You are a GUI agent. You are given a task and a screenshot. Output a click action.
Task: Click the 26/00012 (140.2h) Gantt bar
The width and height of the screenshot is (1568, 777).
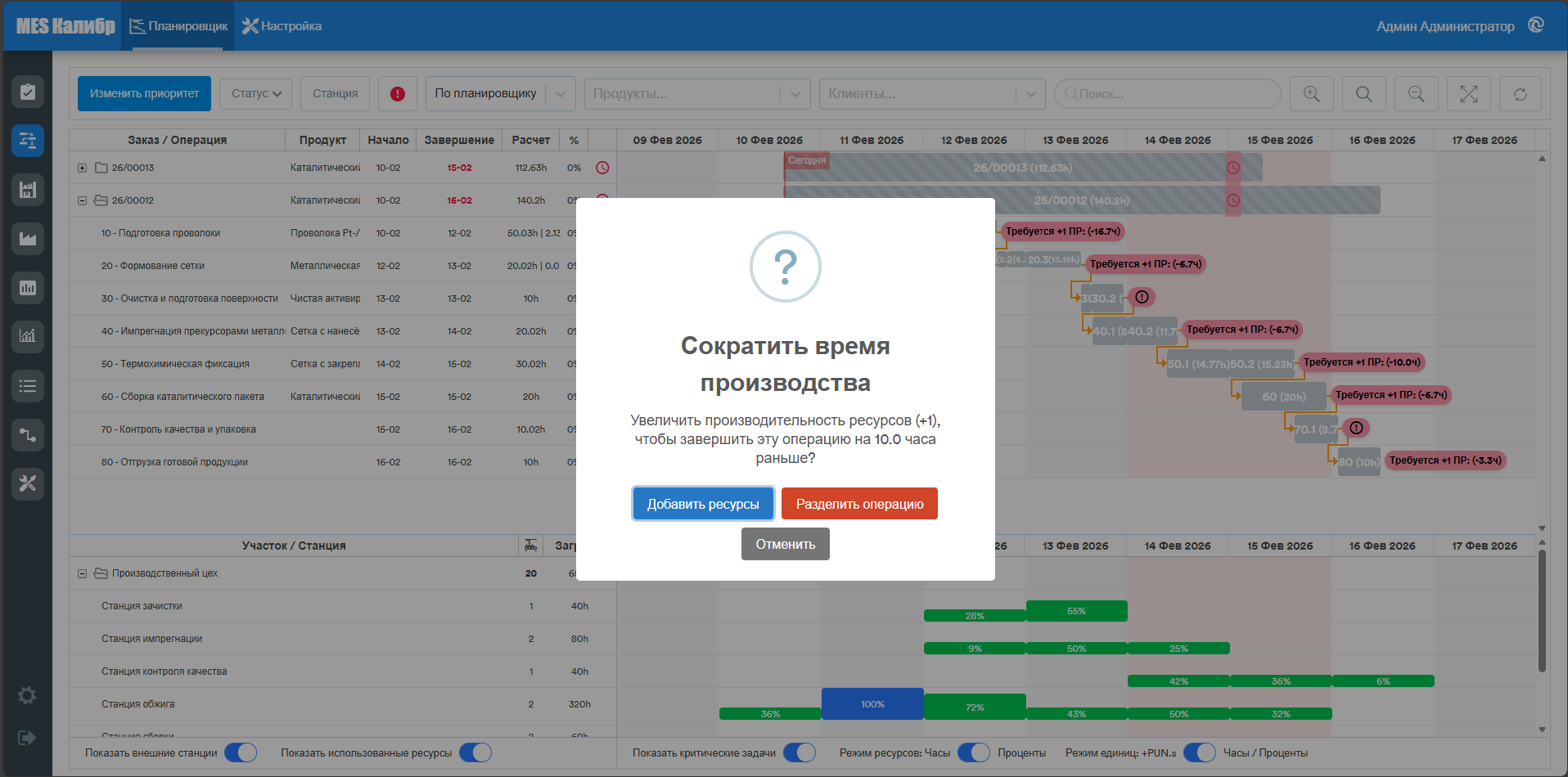tap(1082, 200)
